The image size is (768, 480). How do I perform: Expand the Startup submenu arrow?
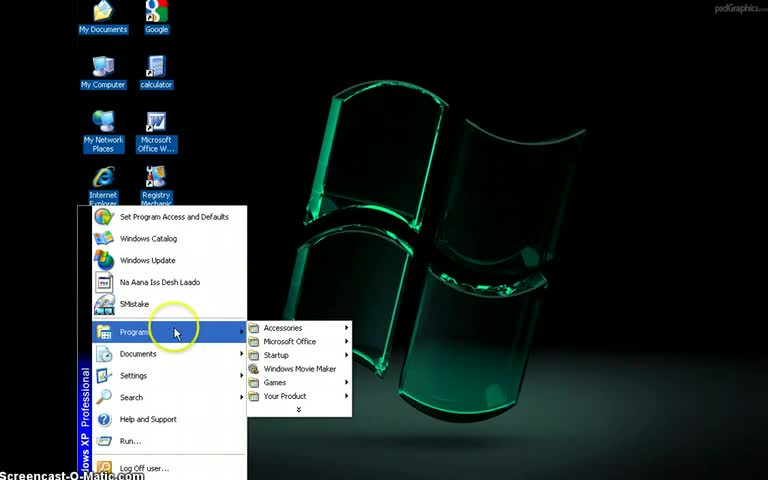coord(346,355)
